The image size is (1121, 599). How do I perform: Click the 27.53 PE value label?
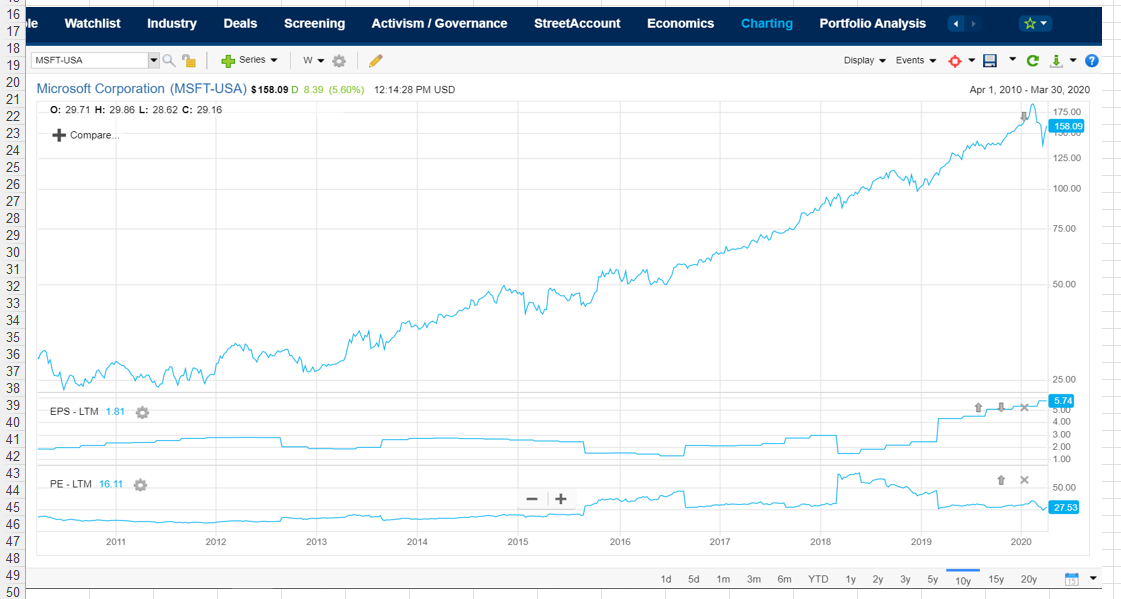(1064, 508)
